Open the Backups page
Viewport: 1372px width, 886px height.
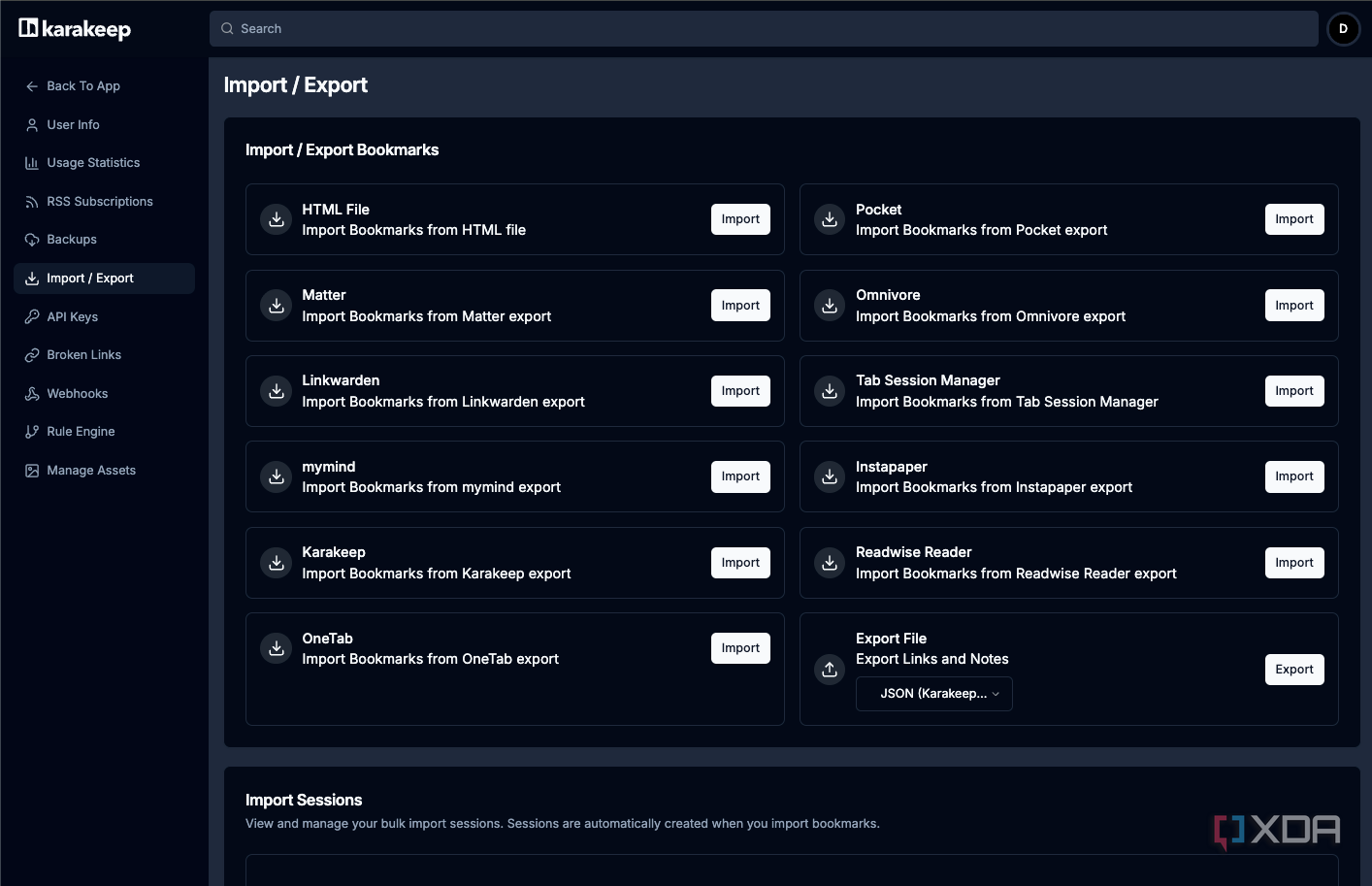104,240
